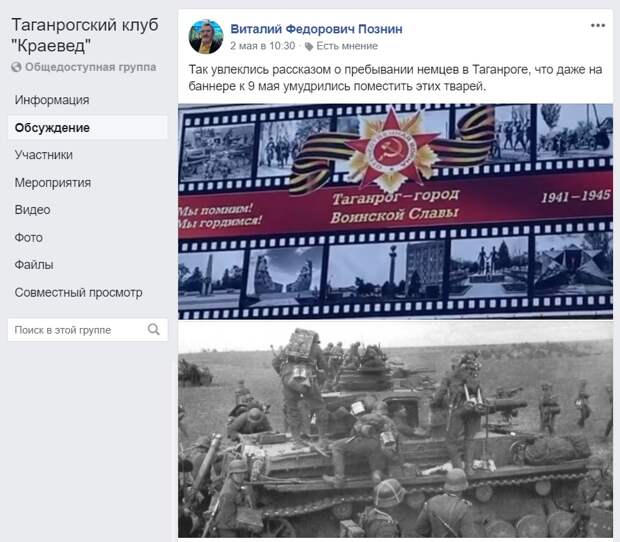Open the Таганрогский клуб "Краевед" group title
Screen dimensions: 620x542
coord(85,35)
